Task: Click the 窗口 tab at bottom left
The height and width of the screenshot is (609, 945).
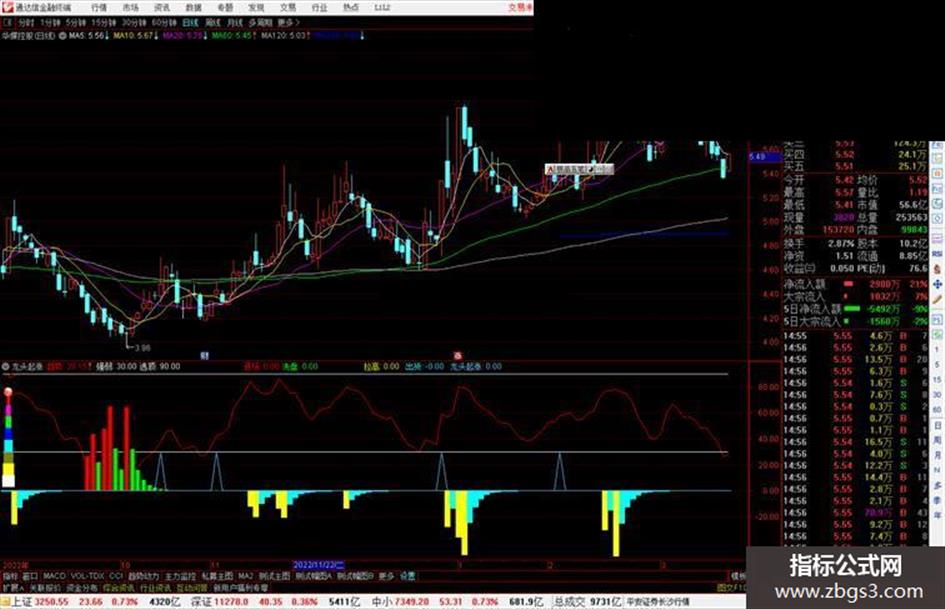Action: (x=30, y=576)
